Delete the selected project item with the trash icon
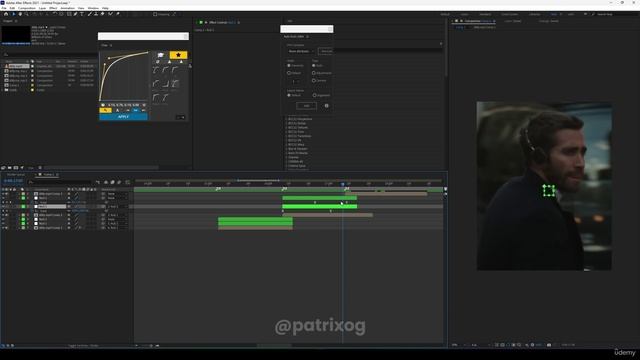Viewport: 640px width, 360px height. (40, 168)
